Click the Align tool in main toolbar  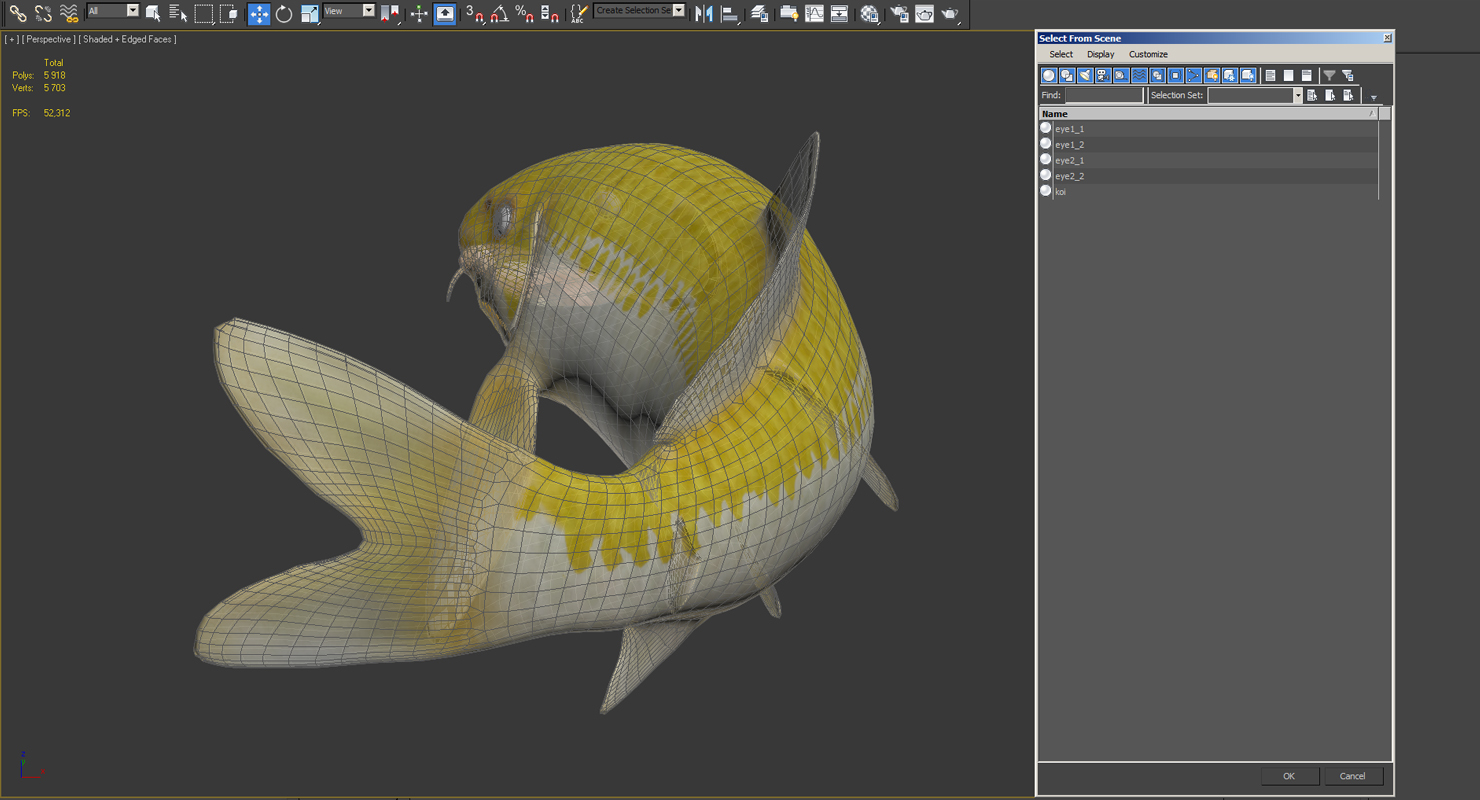pyautogui.click(x=730, y=13)
